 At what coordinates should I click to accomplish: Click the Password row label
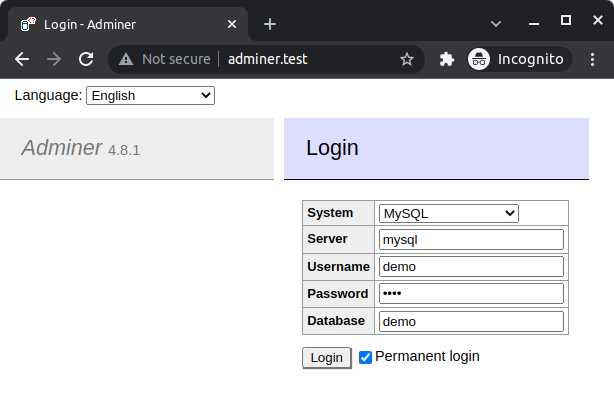338,294
